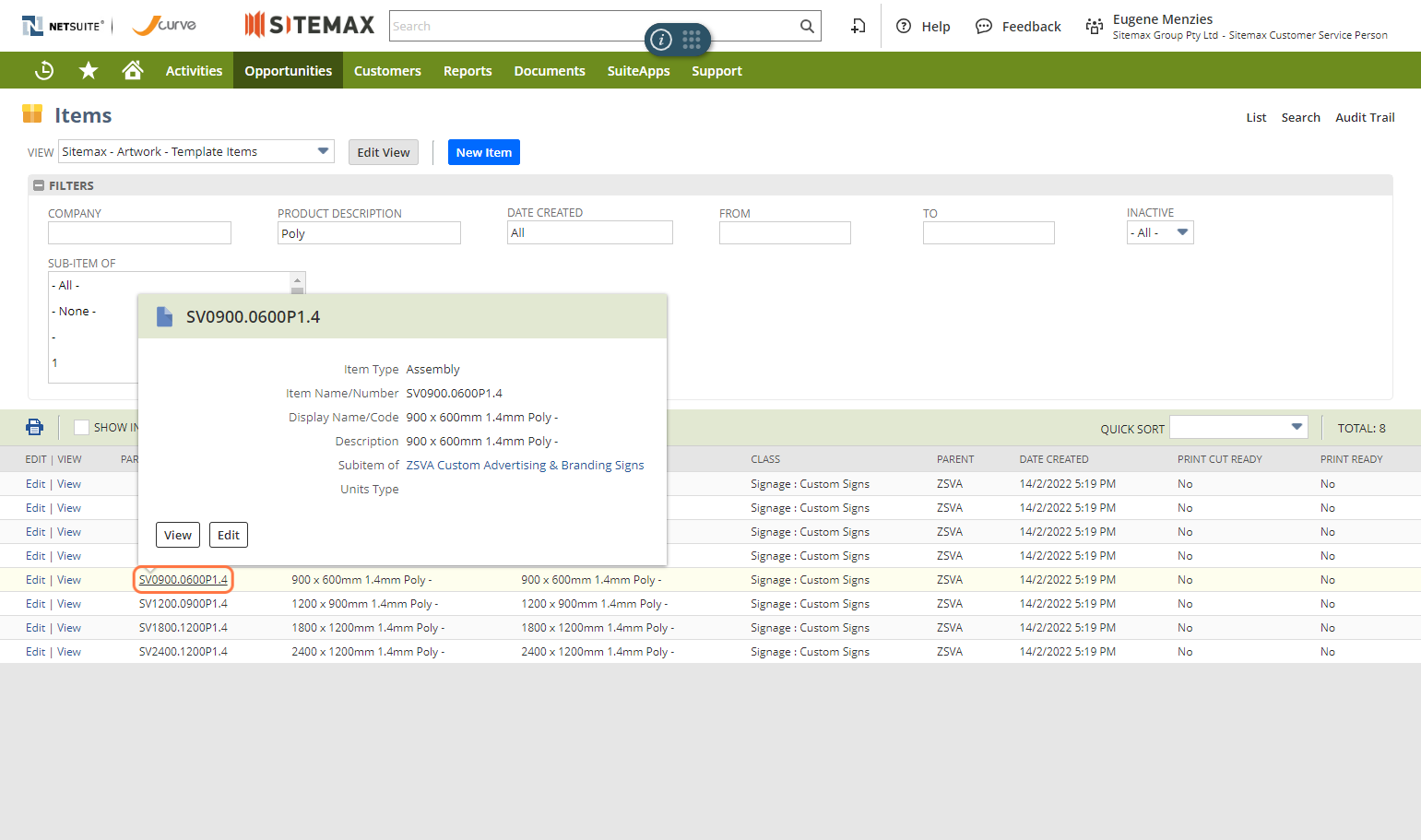Image resolution: width=1421 pixels, height=840 pixels.
Task: Click Edit link for SV1200.0900P1.4 row
Action: [35, 604]
